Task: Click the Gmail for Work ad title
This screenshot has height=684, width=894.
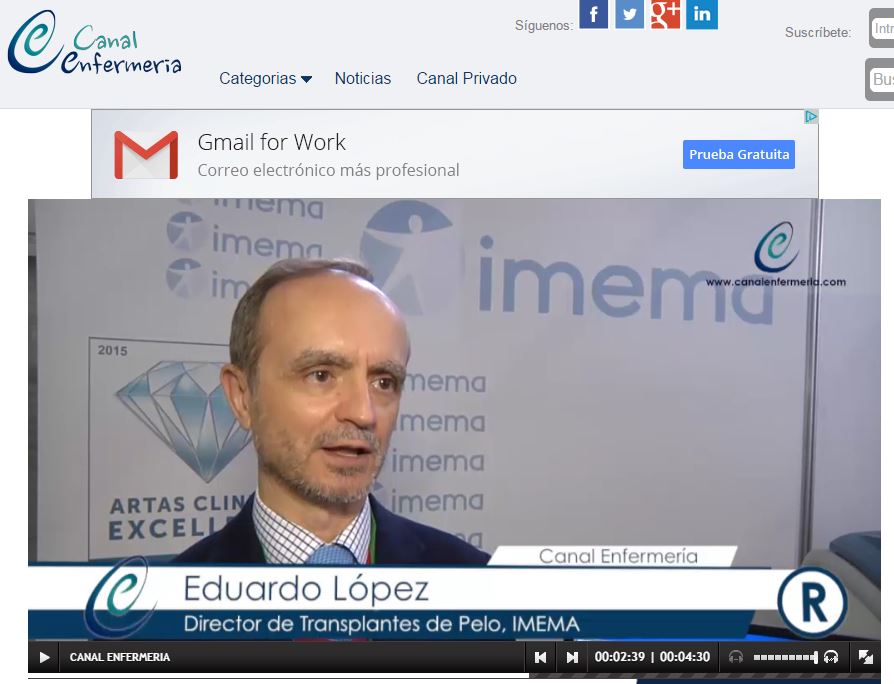Action: coord(271,142)
